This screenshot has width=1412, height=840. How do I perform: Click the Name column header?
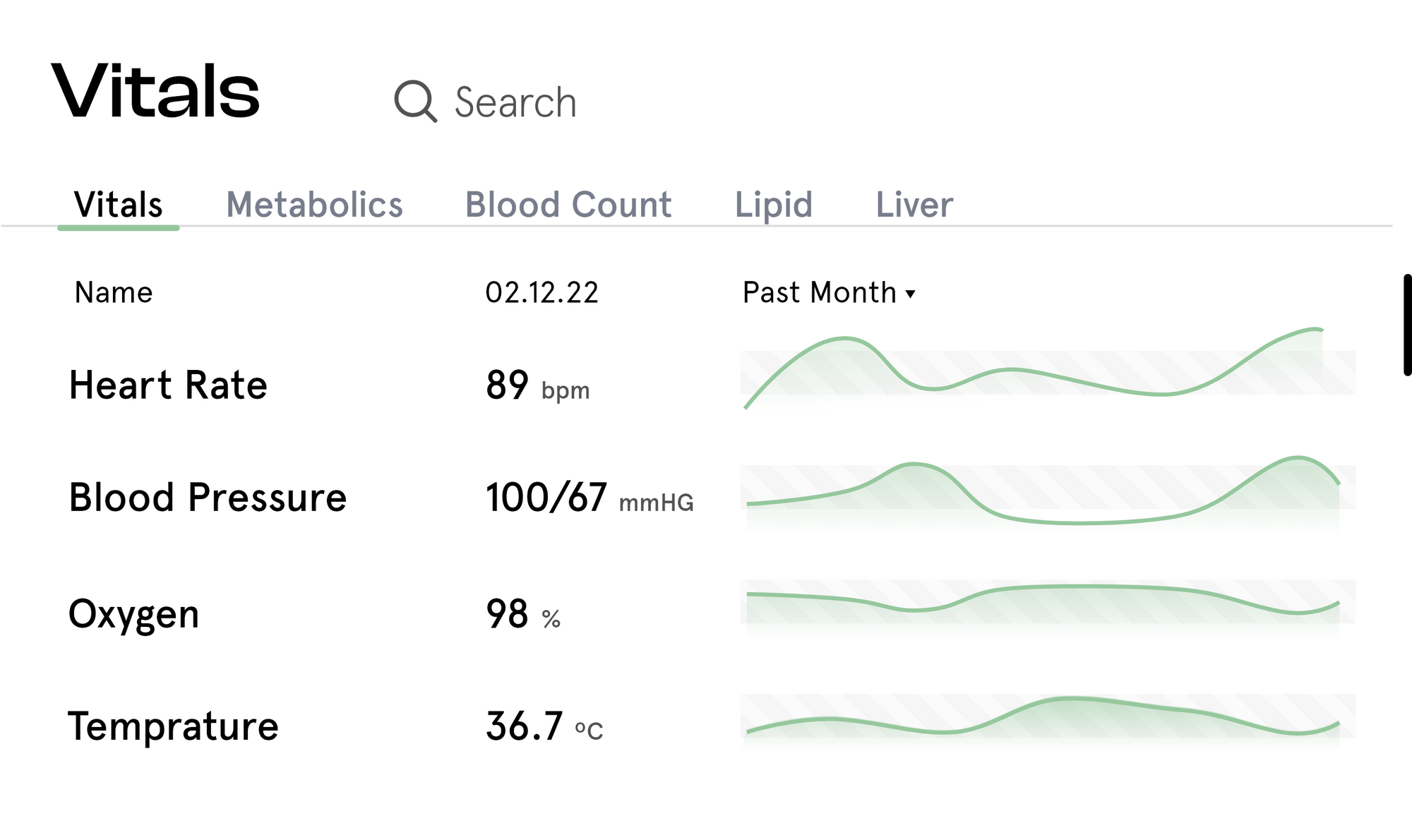[114, 292]
